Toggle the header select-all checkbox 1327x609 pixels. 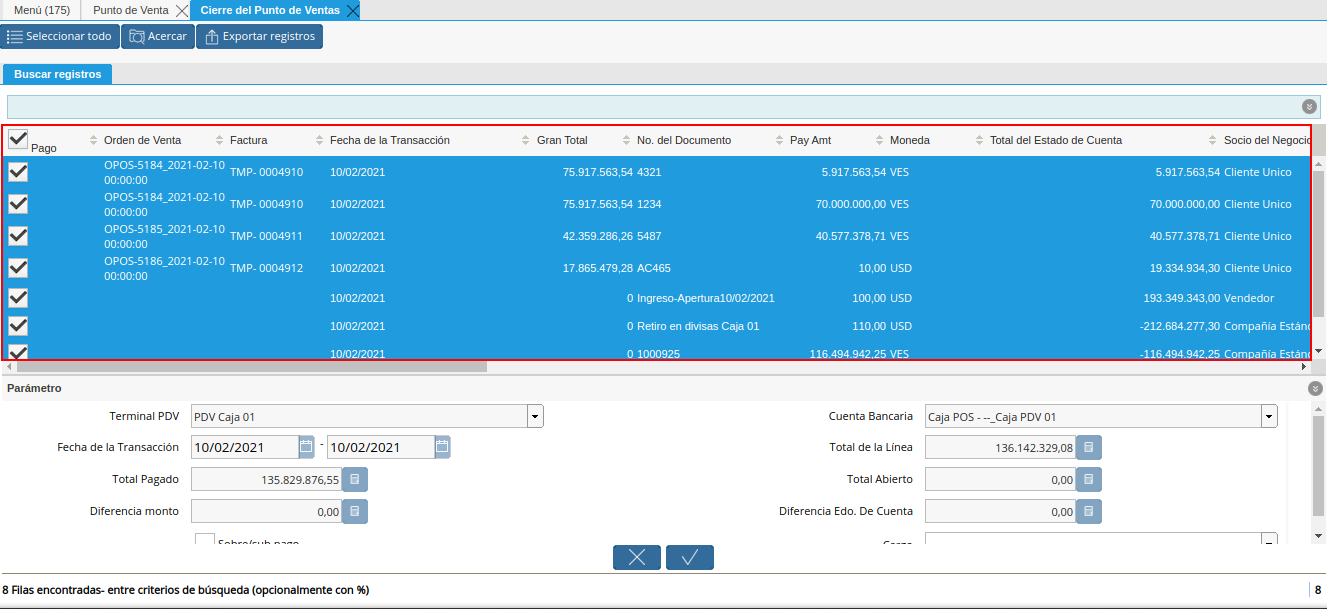(x=18, y=139)
